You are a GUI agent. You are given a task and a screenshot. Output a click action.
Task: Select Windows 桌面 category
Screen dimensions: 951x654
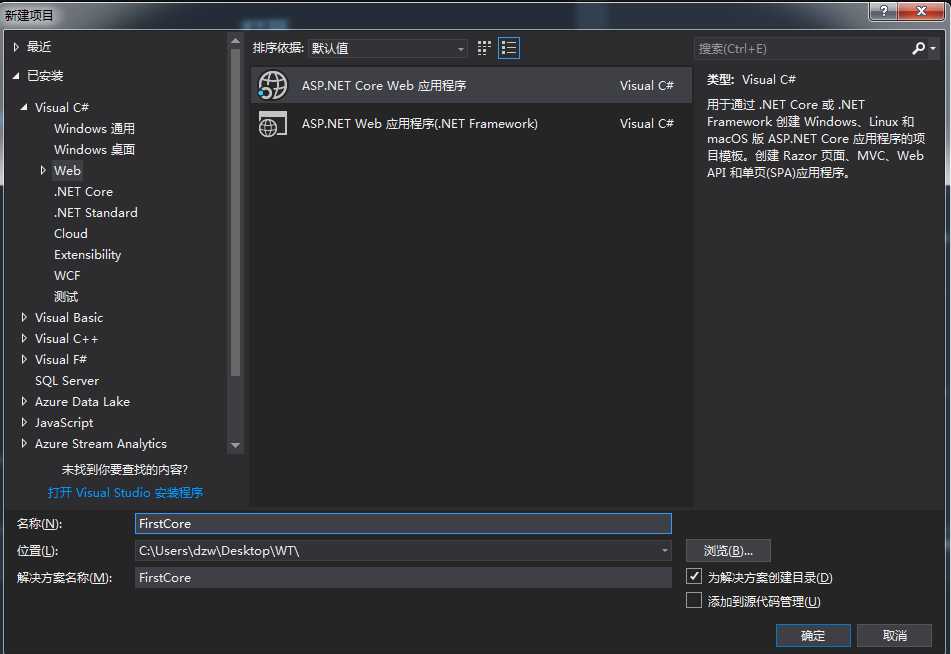(94, 149)
